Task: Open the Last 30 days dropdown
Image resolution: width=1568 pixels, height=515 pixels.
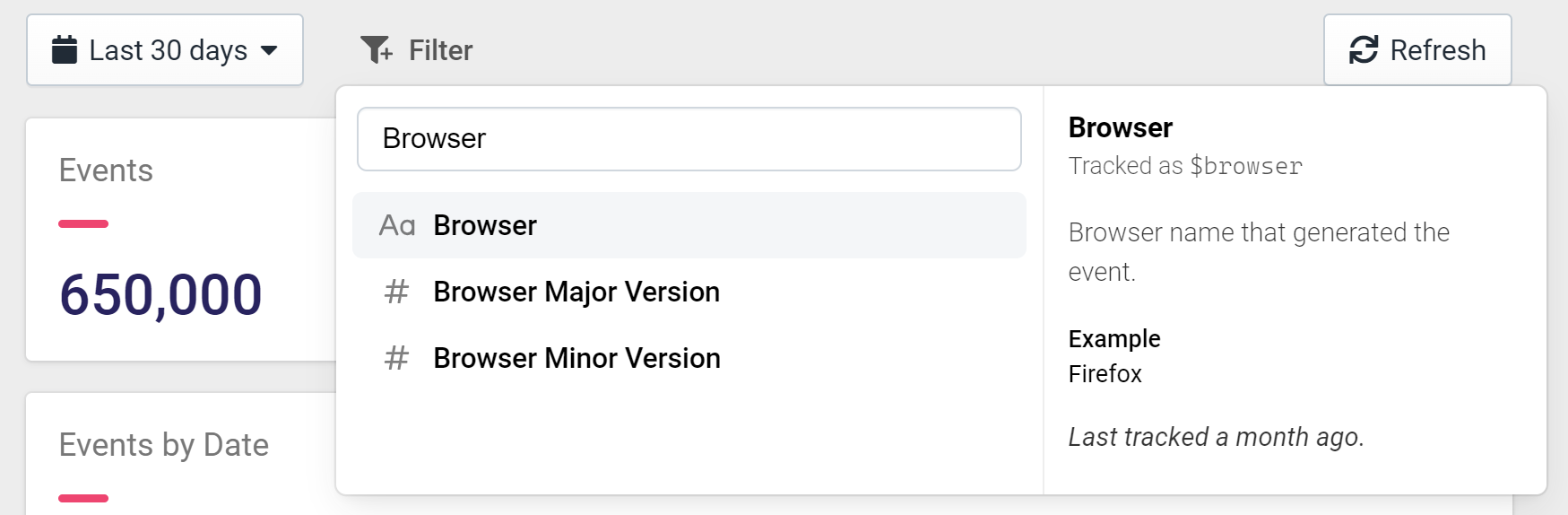Action: click(165, 50)
